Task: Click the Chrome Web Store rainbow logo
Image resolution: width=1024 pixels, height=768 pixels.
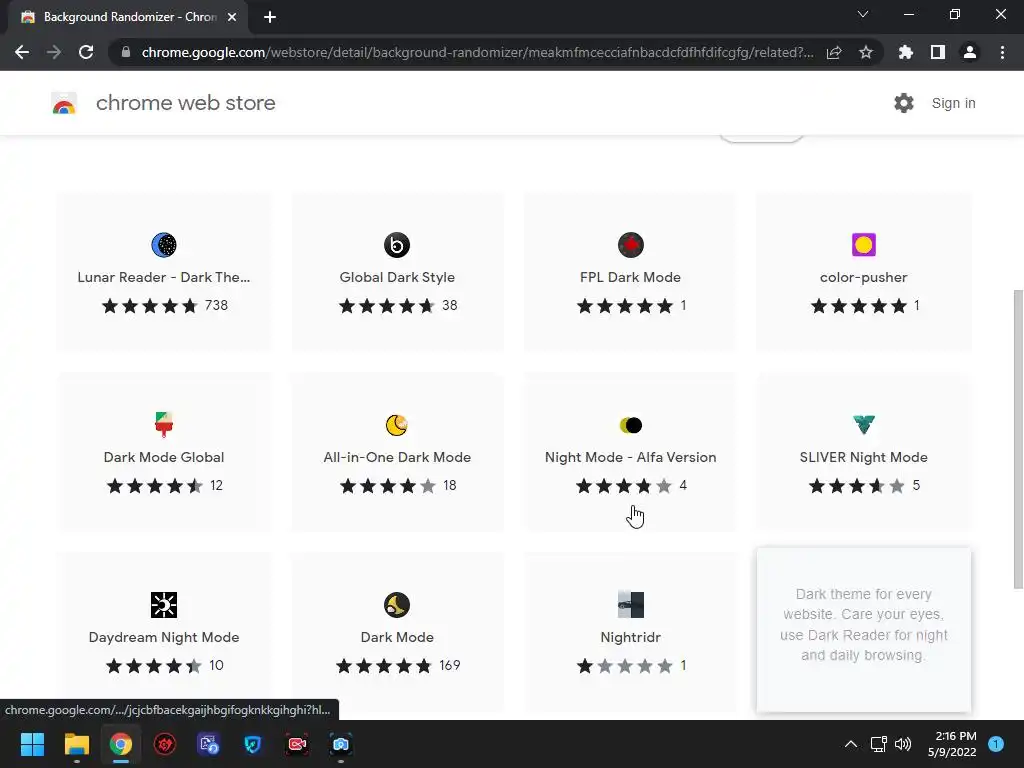Action: (64, 103)
